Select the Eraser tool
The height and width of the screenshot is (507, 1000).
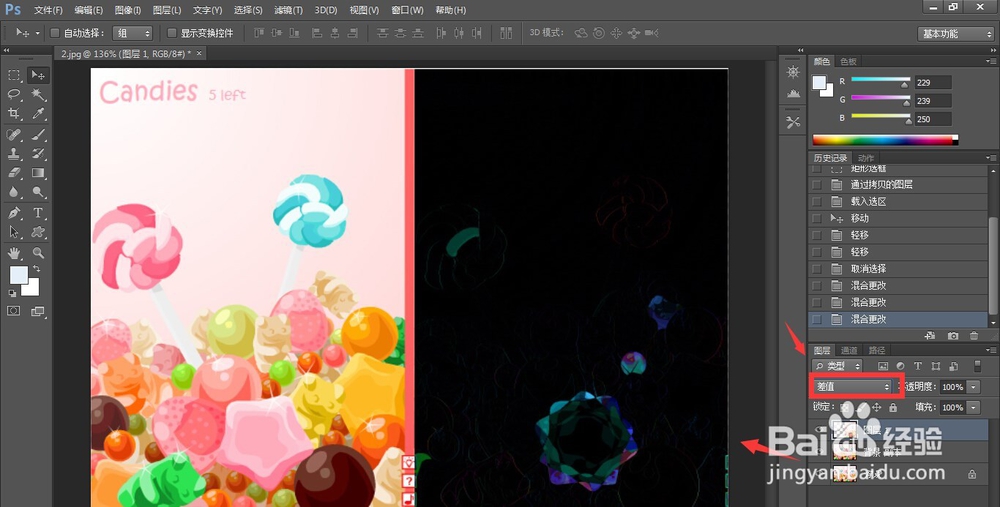14,173
